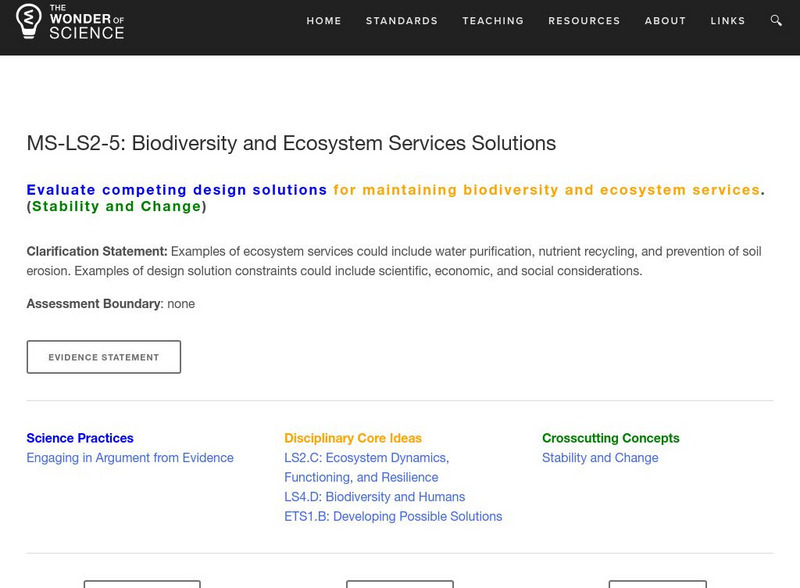This screenshot has width=800, height=588.
Task: Click the EVIDENCE STATEMENT button
Action: (104, 356)
